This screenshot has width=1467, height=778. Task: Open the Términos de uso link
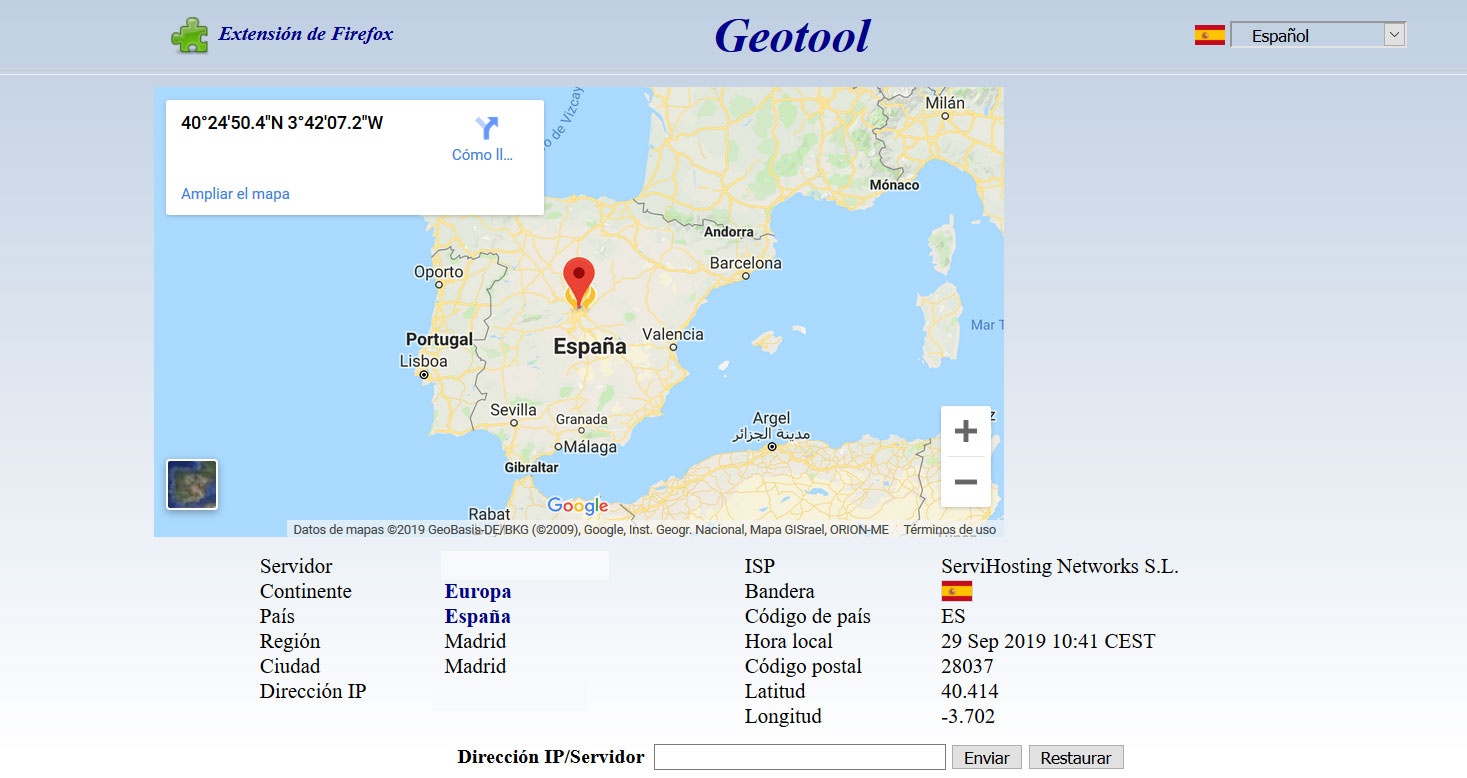click(x=950, y=530)
